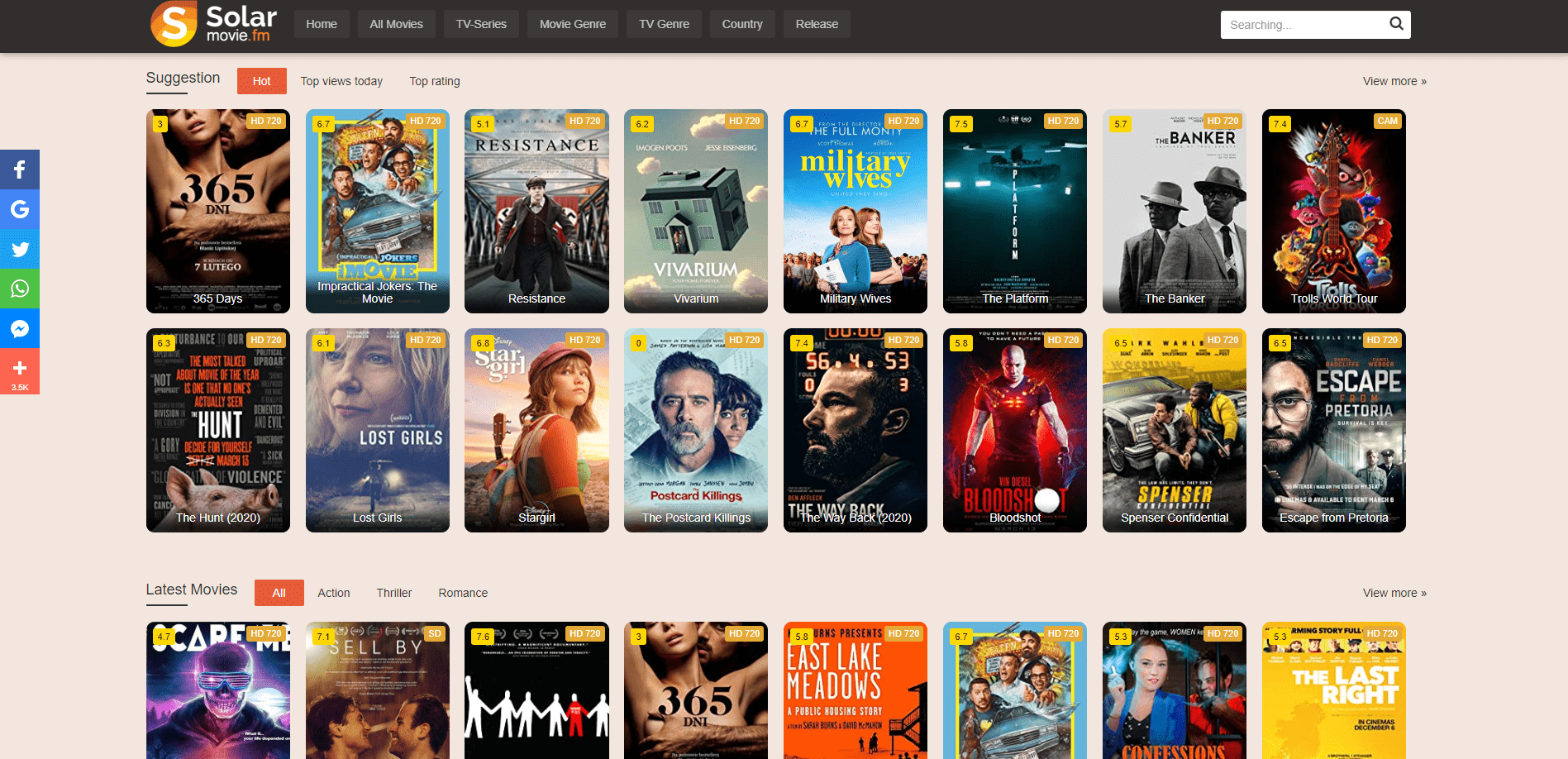The image size is (1568, 759).
Task: Open Home in navigation bar
Action: point(322,24)
